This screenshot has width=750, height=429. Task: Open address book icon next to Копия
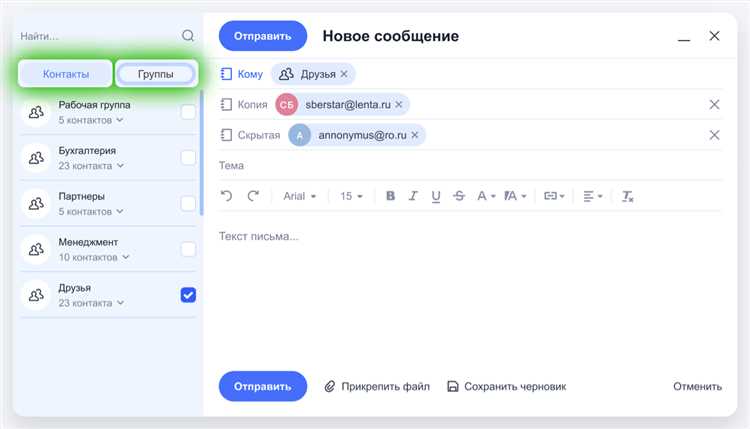(226, 104)
